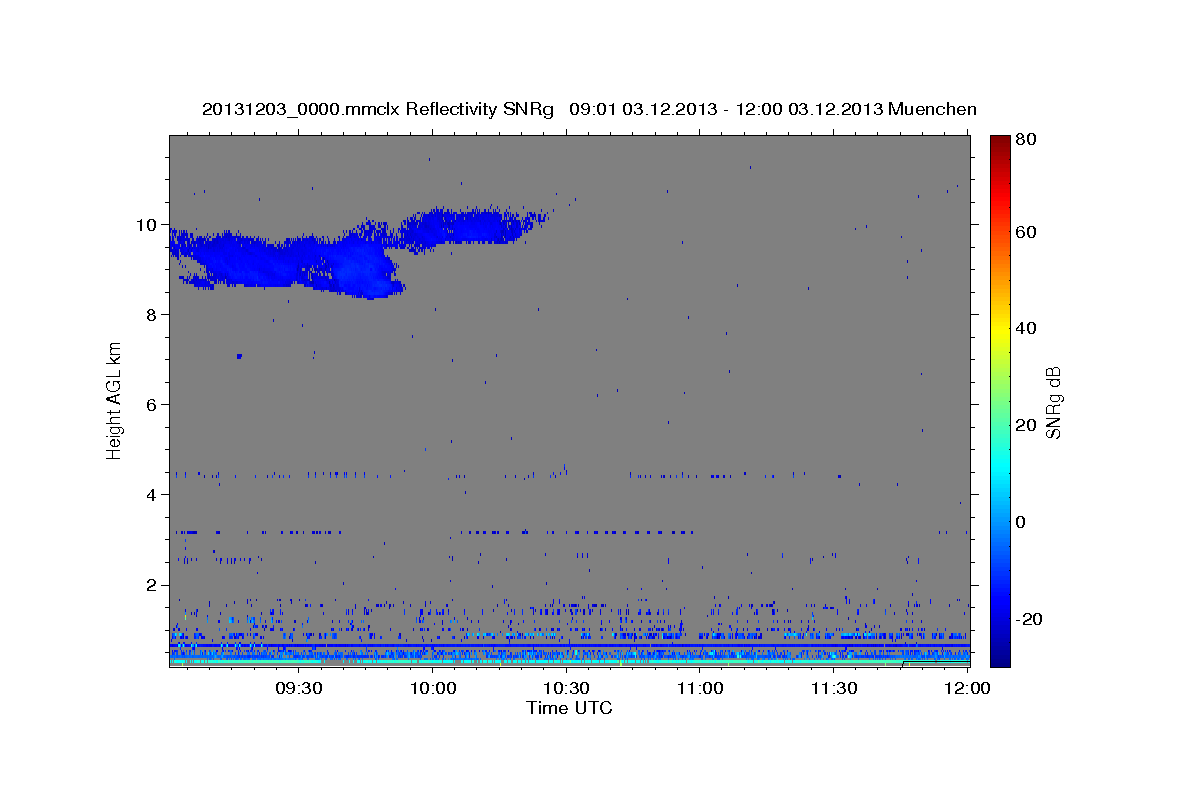The width and height of the screenshot is (1200, 800).
Task: Click the plot title starting with 20131203_0000.mmclx
Action: (589, 109)
